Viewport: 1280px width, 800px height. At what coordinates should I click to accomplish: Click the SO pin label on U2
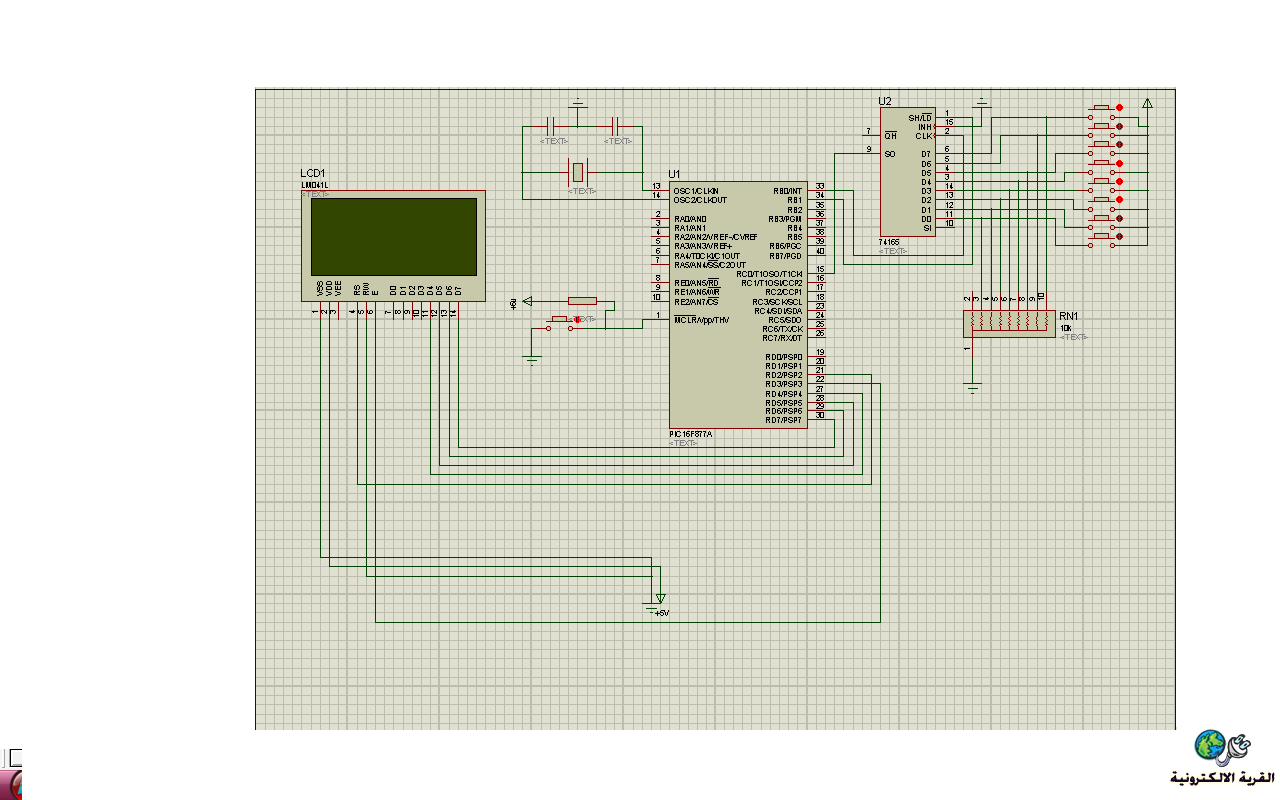click(889, 154)
